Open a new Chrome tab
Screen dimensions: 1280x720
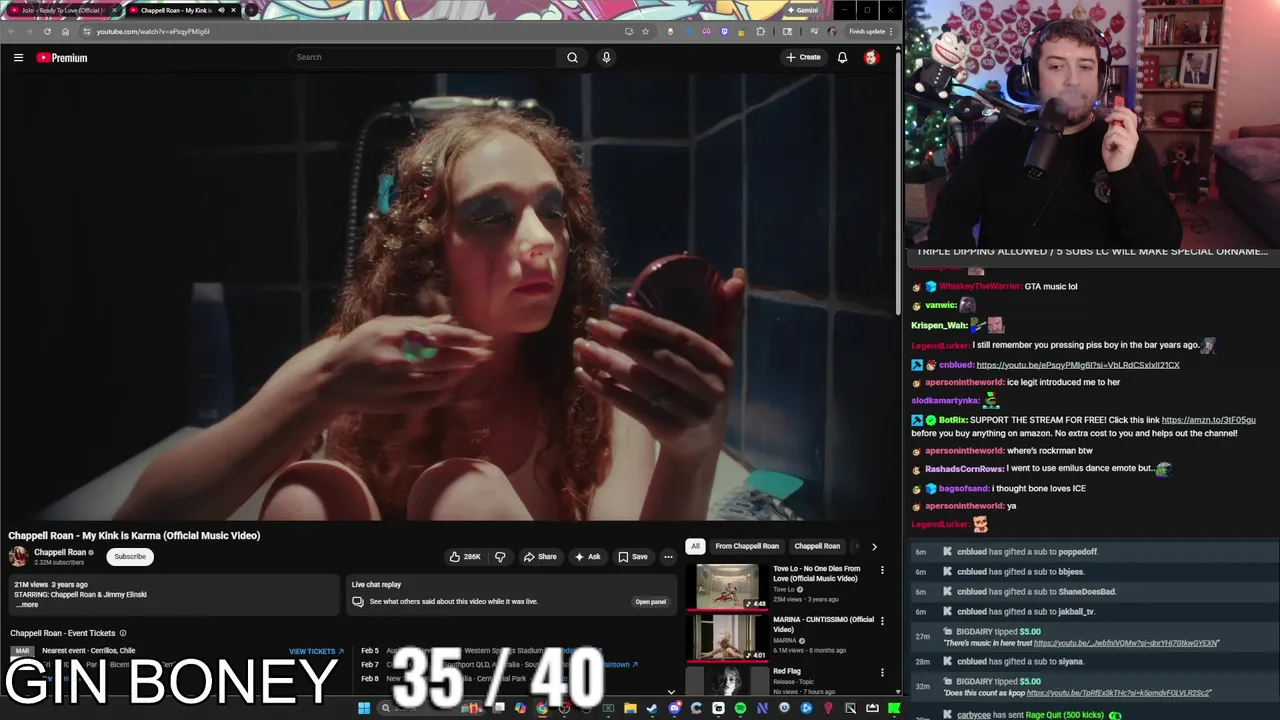pyautogui.click(x=251, y=10)
